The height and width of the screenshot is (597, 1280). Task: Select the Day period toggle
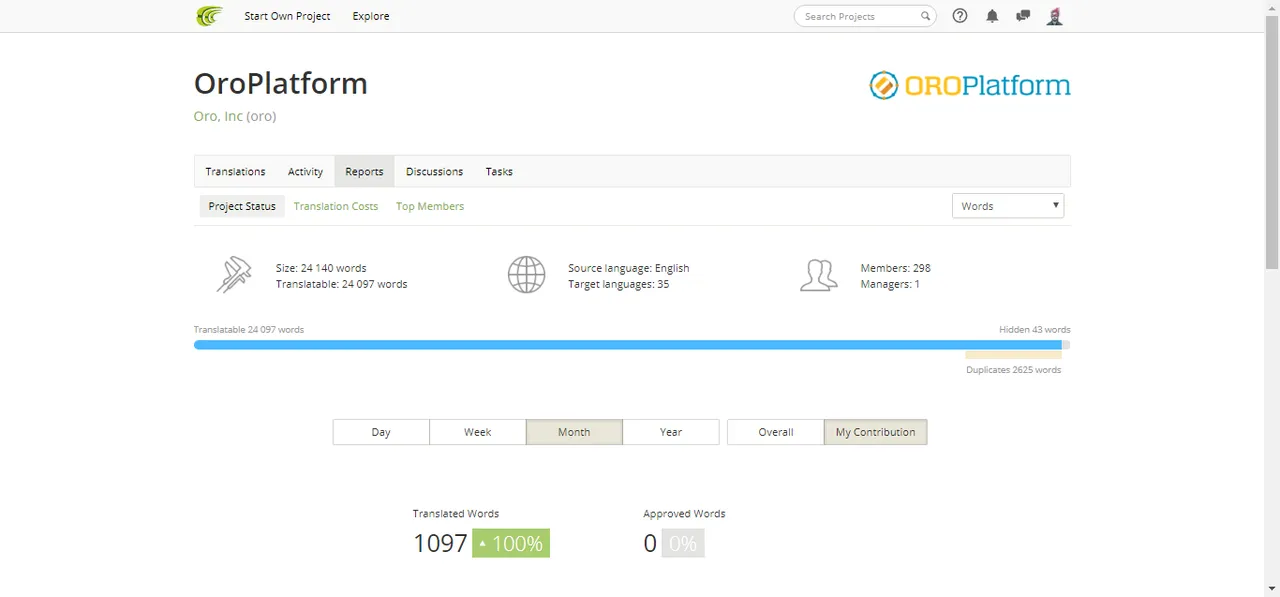pos(381,432)
